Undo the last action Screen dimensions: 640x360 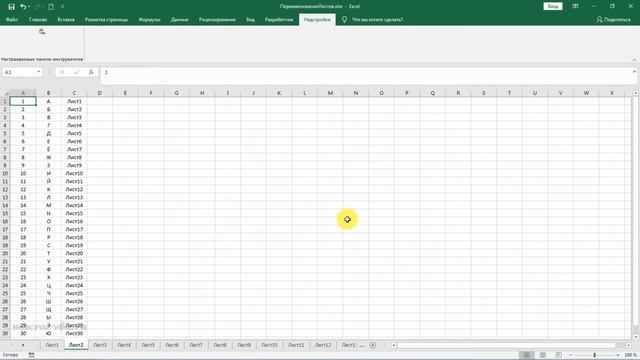point(23,7)
